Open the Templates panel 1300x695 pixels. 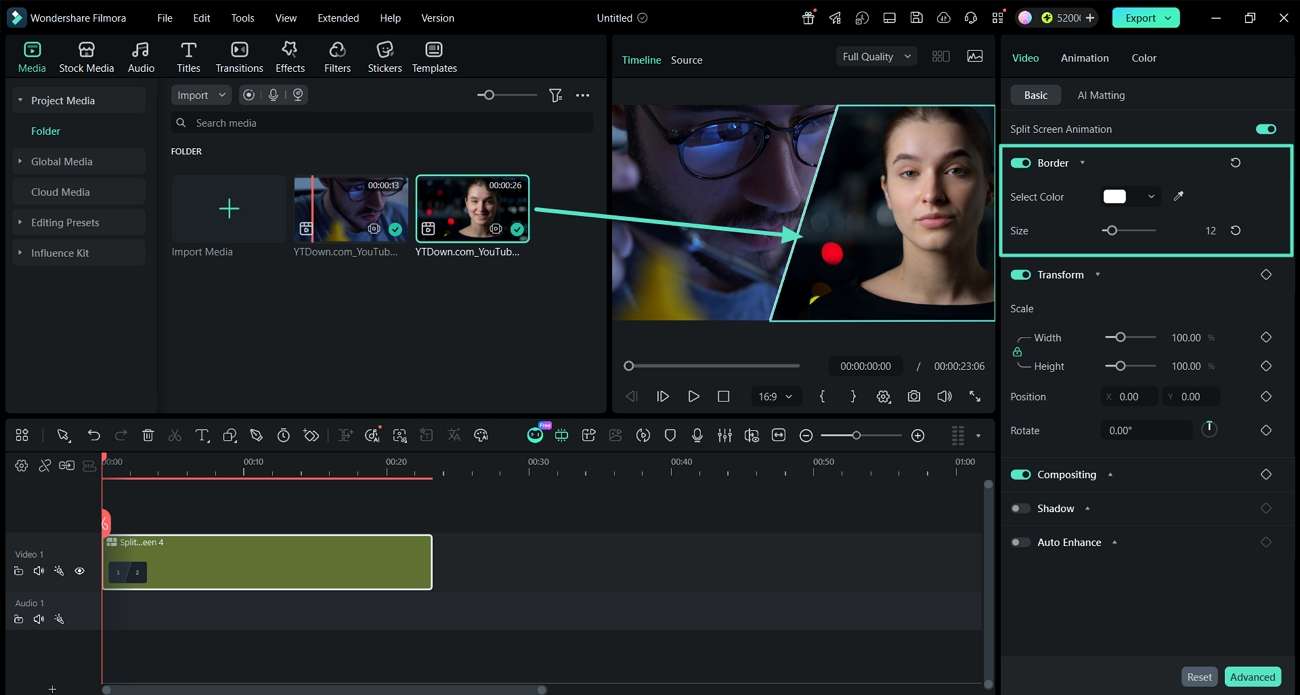tap(434, 57)
